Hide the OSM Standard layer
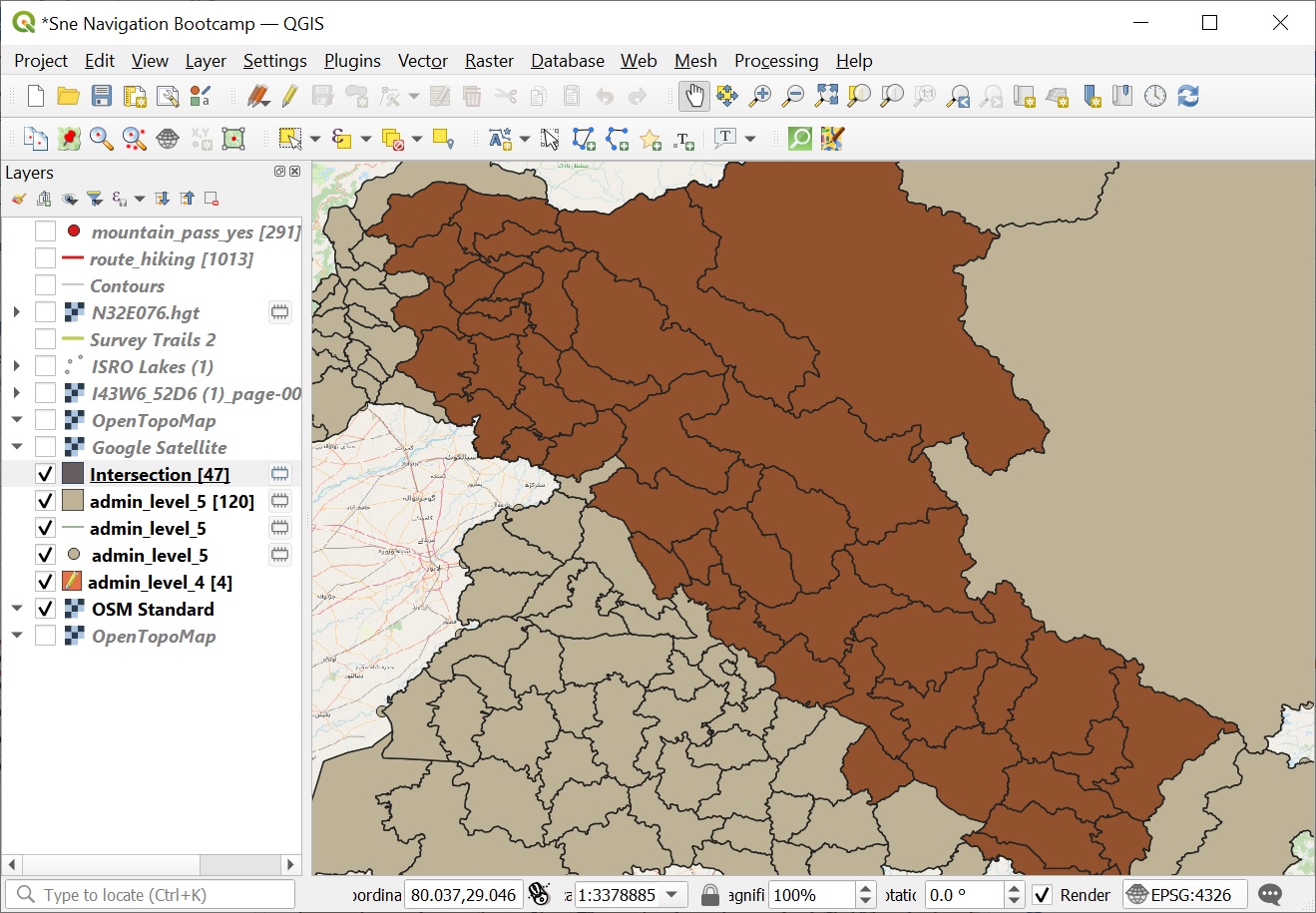Image resolution: width=1316 pixels, height=913 pixels. 45,609
